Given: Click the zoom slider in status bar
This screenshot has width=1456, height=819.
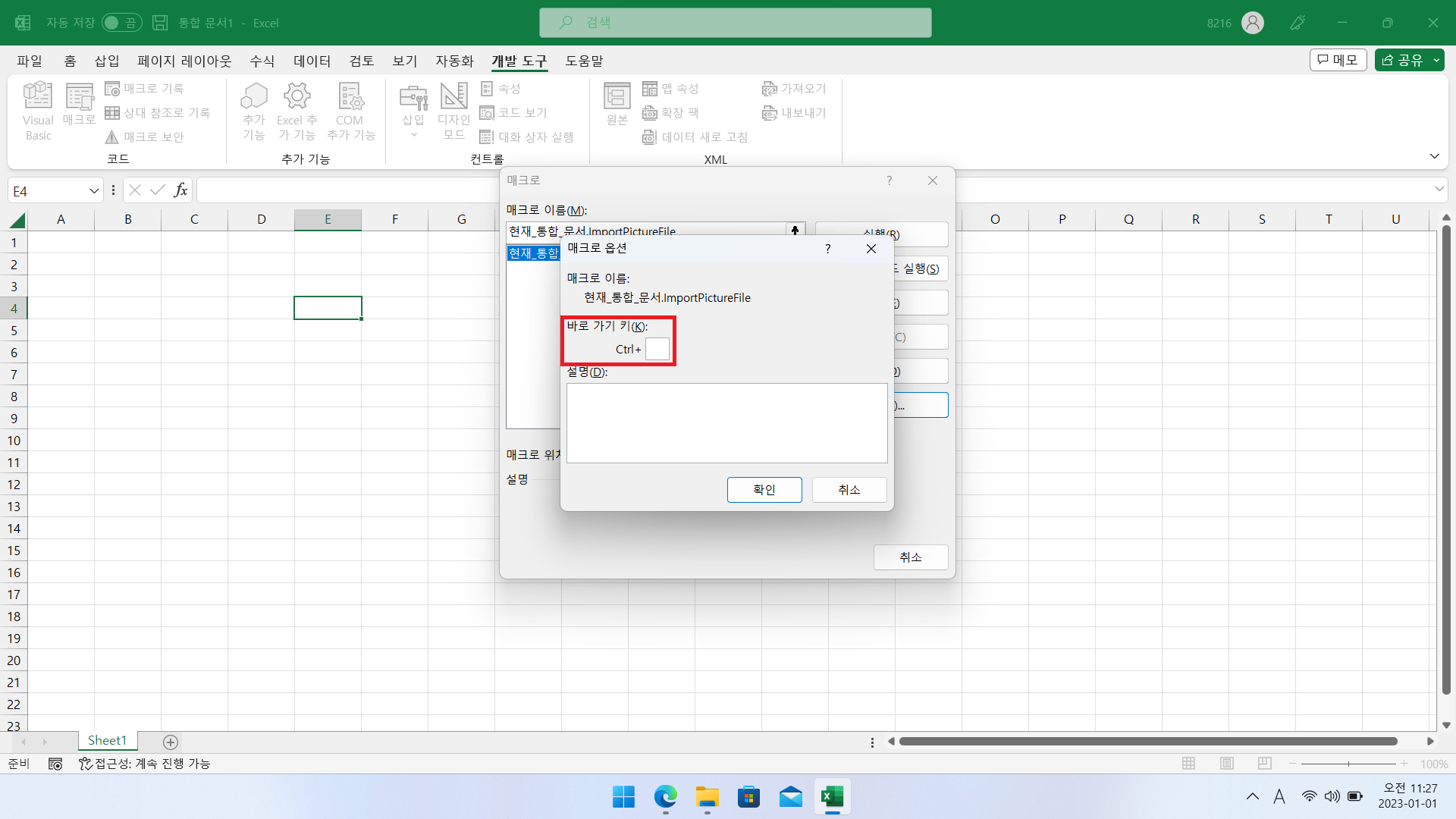Looking at the screenshot, I should point(1348,764).
